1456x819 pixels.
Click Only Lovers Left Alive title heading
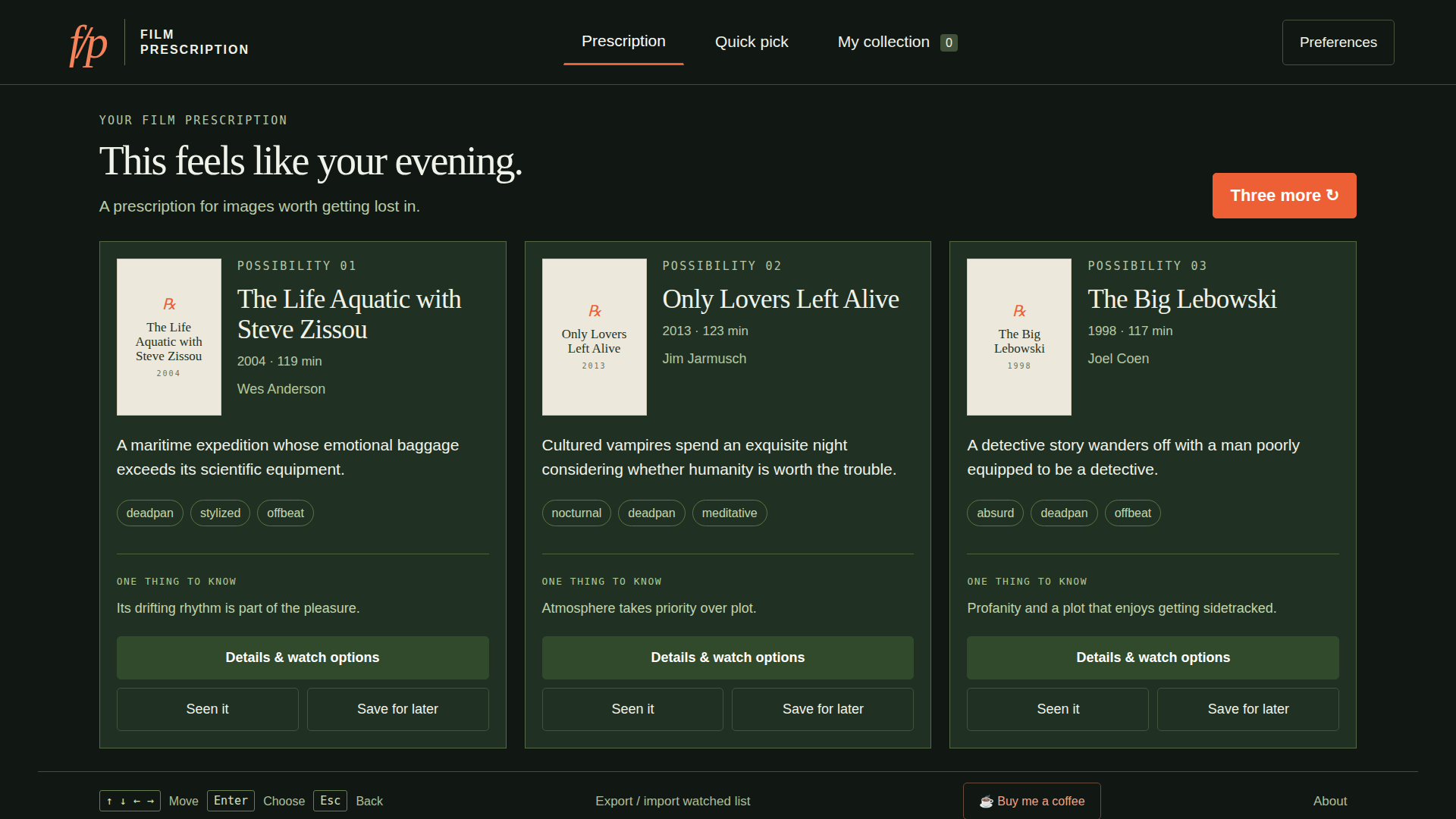780,300
